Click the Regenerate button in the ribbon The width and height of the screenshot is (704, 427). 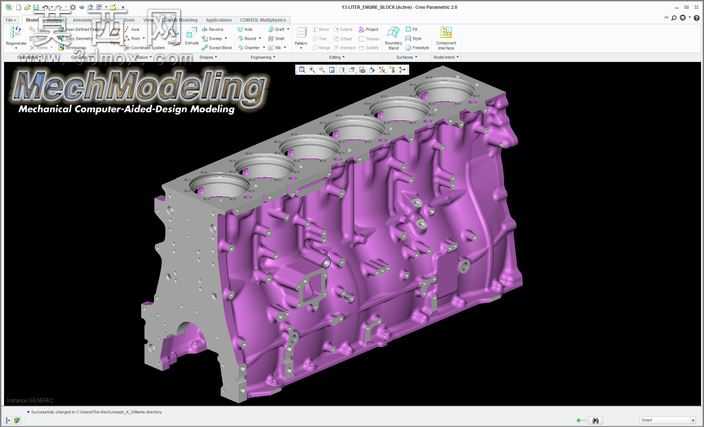[x=16, y=36]
